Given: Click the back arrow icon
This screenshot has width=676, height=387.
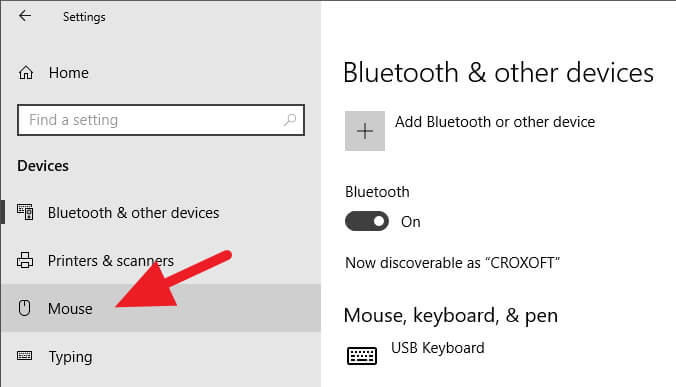Looking at the screenshot, I should point(25,16).
